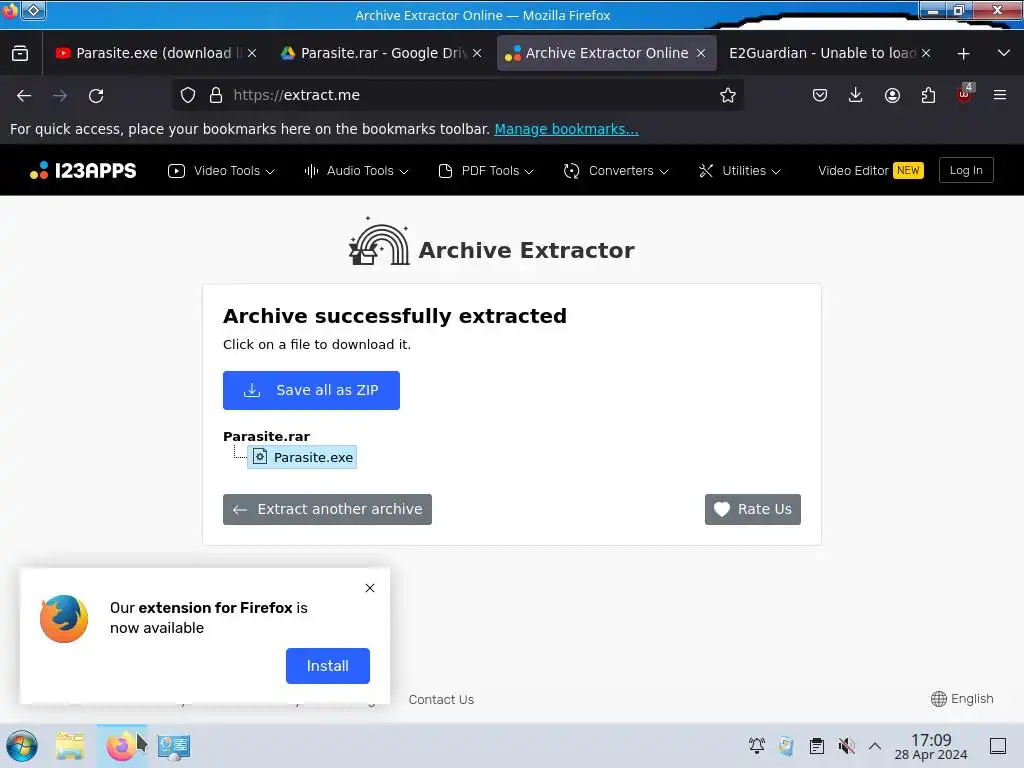Click the uBlock Origin extension icon
The image size is (1024, 768).
[x=965, y=95]
